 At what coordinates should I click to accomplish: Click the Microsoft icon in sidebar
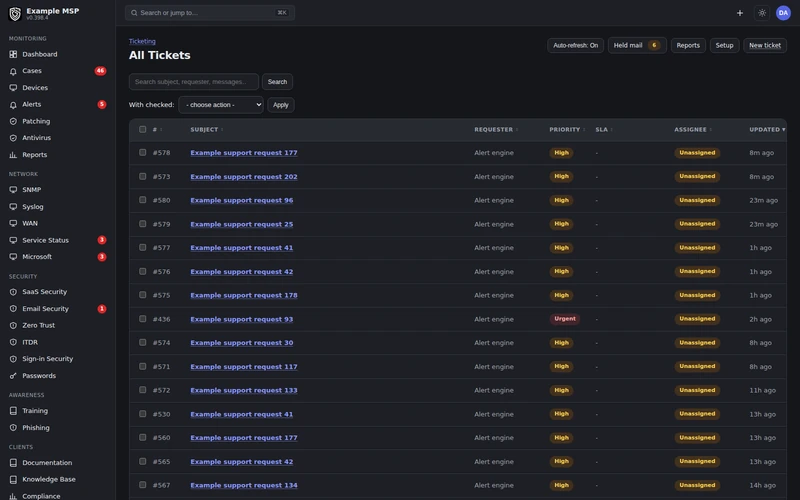pos(13,257)
